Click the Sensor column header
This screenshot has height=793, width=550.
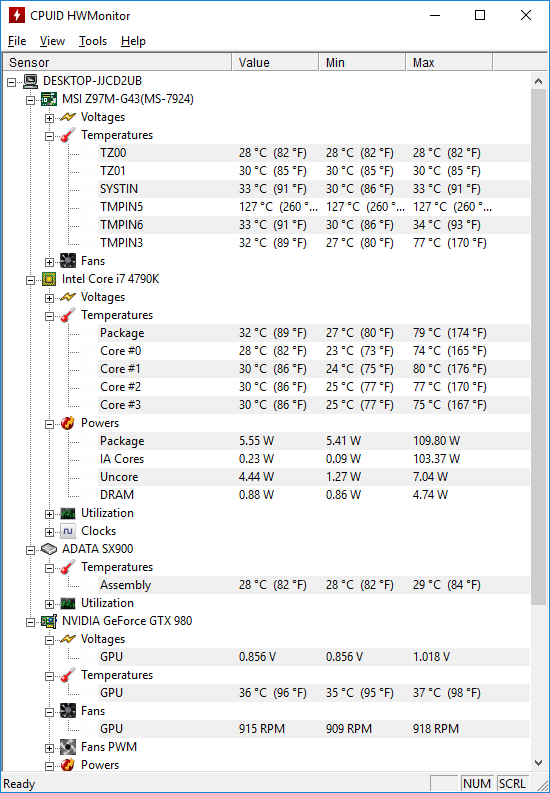pos(117,62)
